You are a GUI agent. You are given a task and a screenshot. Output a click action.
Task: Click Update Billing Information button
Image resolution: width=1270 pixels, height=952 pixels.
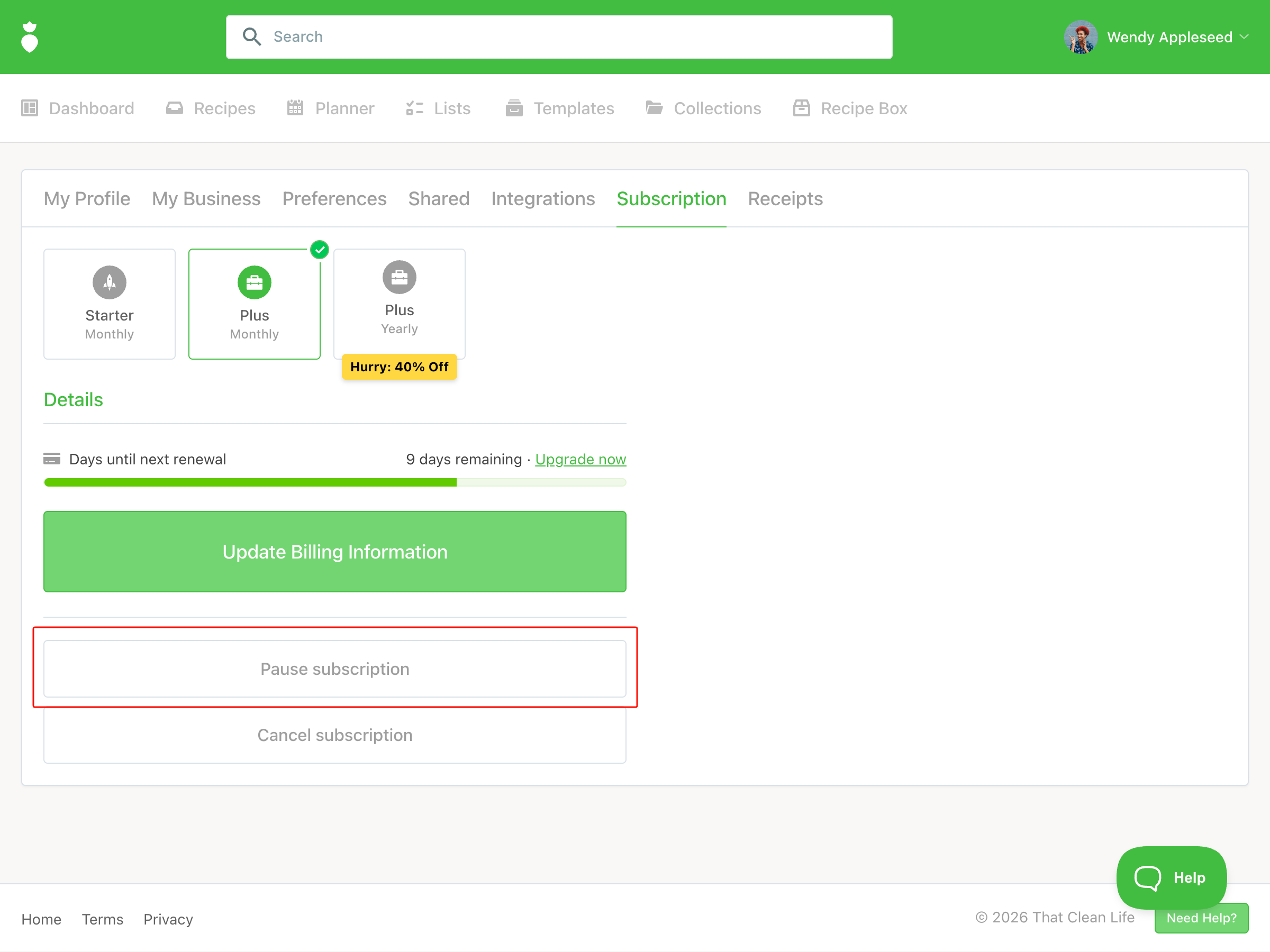pos(335,552)
